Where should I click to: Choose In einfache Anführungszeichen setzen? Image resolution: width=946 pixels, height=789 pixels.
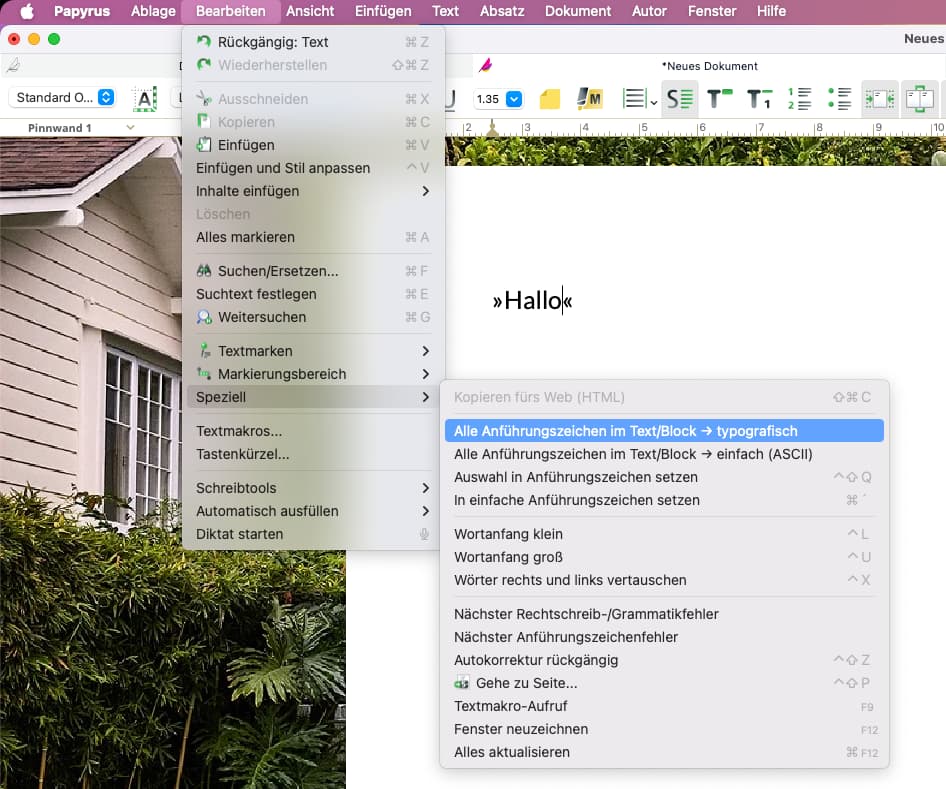click(664, 500)
